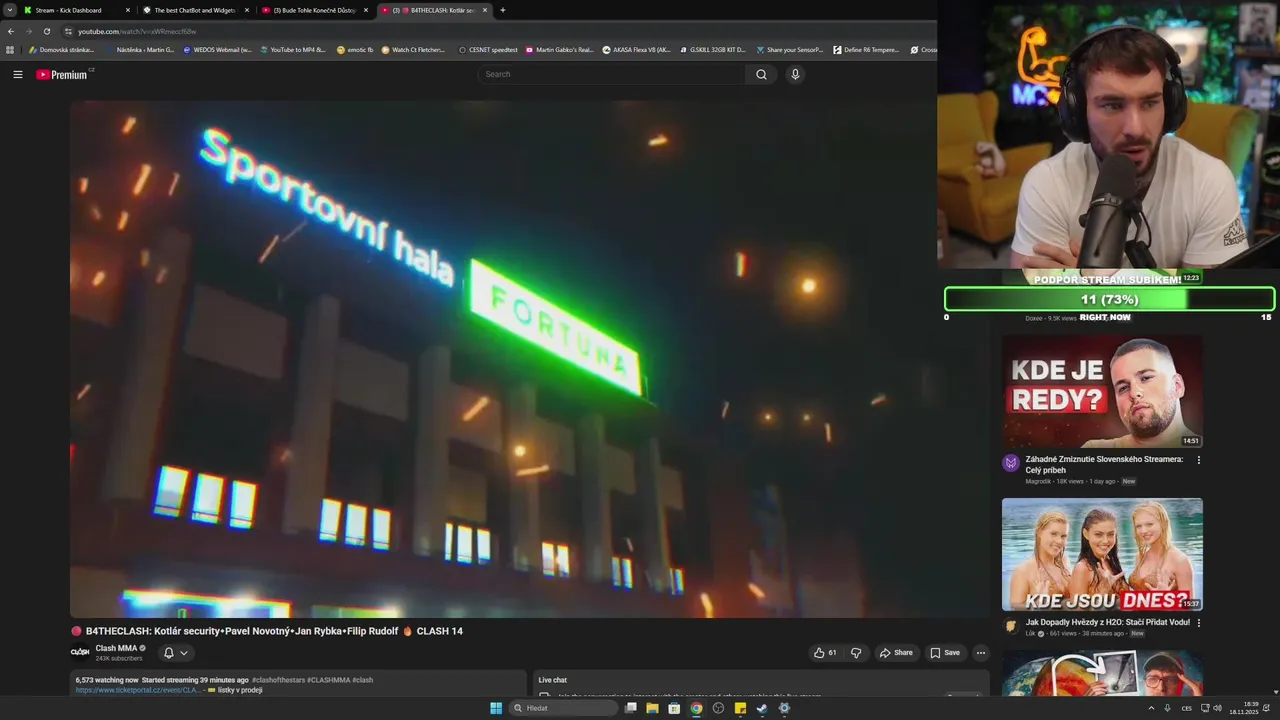Click the YouTube search input field
Image resolution: width=1280 pixels, height=720 pixels.
coord(611,74)
